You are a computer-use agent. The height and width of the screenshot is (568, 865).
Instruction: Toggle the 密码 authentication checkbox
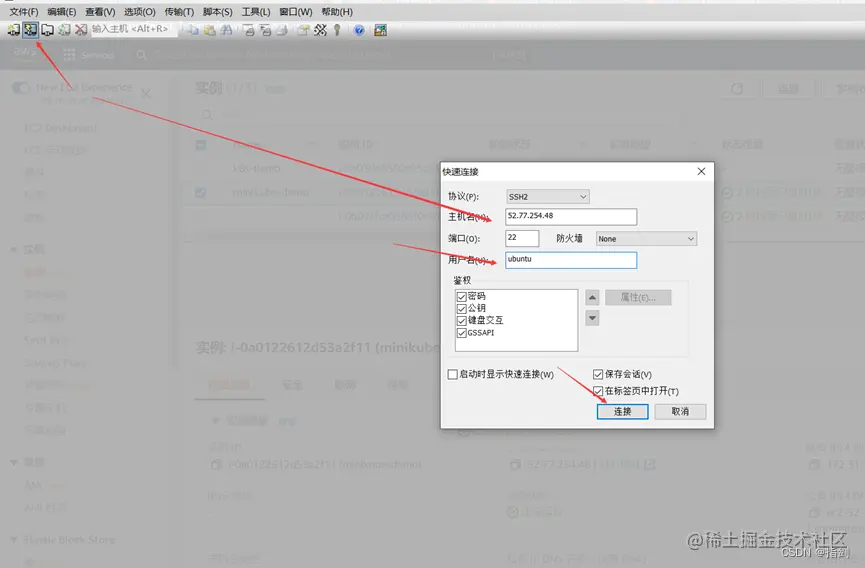pos(462,297)
